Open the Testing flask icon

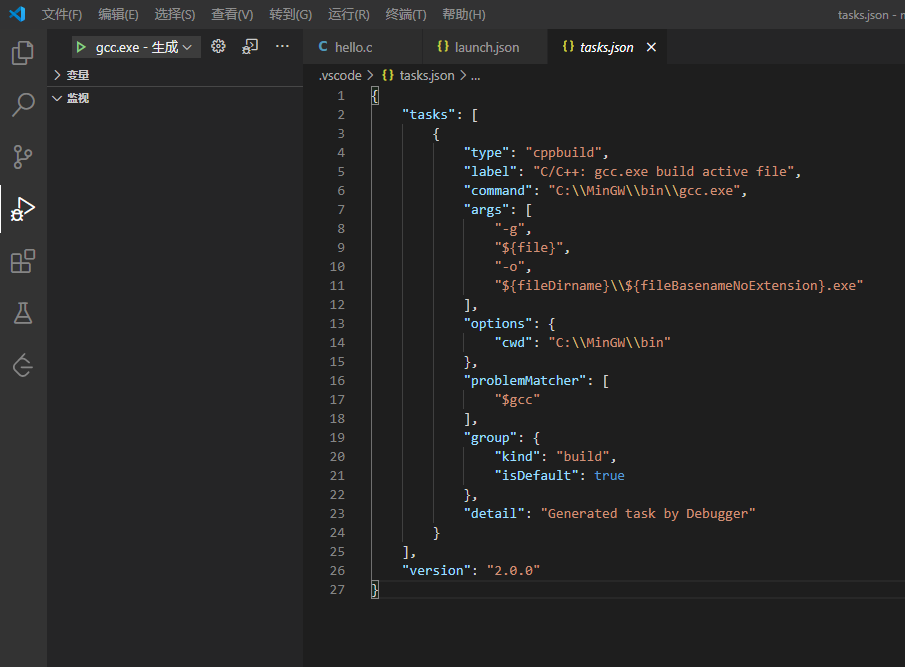[23, 314]
